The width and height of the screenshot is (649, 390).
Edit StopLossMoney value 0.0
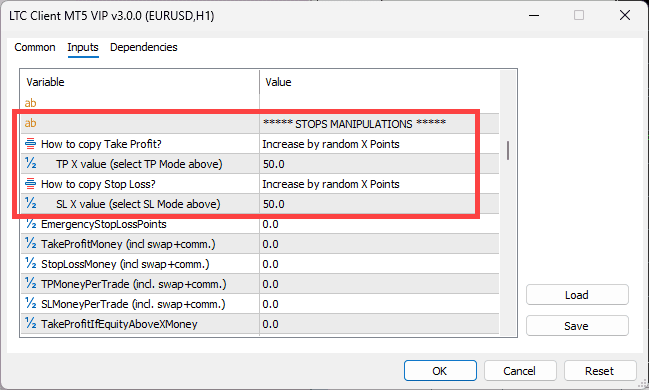tap(379, 264)
